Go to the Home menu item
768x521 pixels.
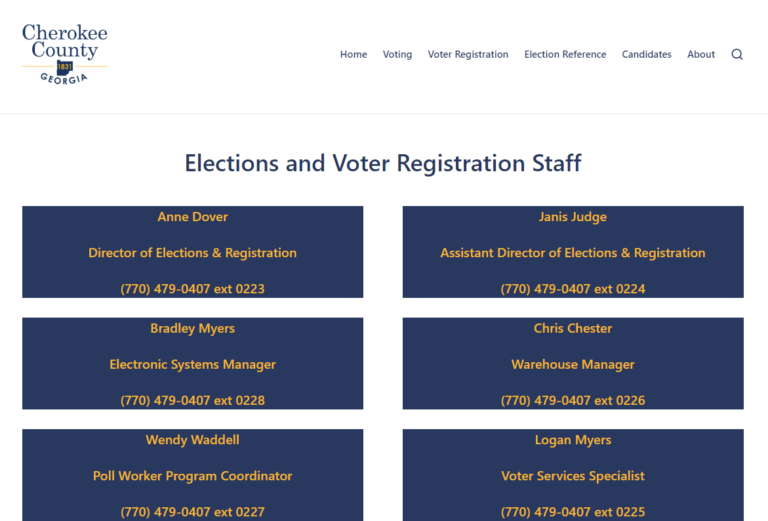(354, 54)
